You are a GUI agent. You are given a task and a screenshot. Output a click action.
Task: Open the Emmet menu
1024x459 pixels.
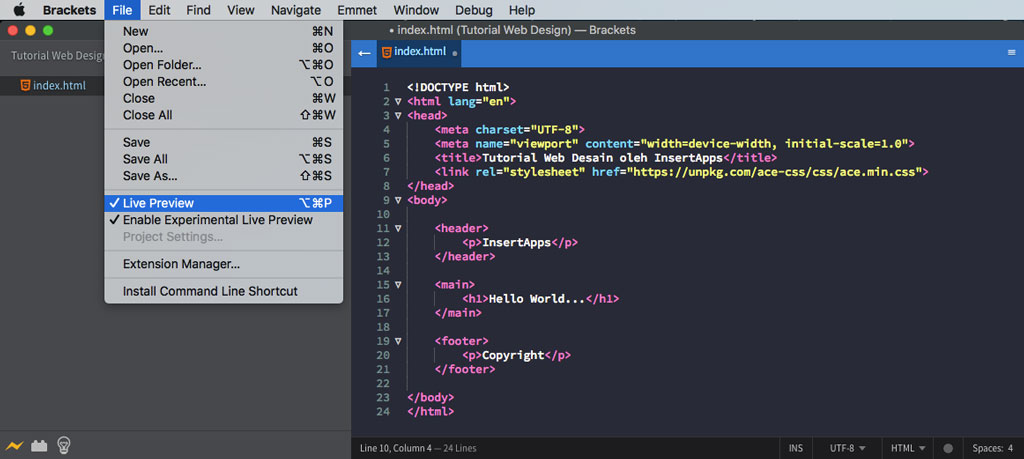[x=358, y=10]
